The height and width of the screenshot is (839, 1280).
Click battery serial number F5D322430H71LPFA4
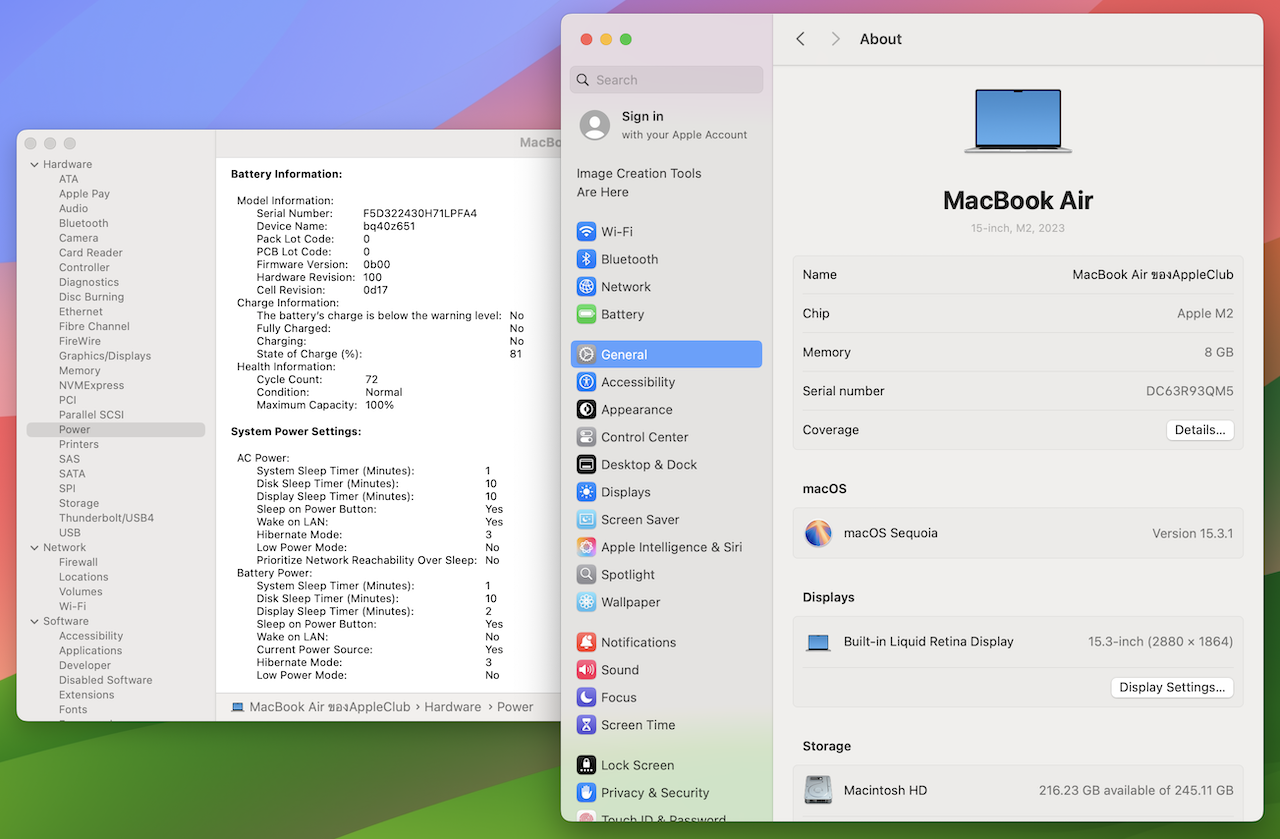(x=420, y=214)
